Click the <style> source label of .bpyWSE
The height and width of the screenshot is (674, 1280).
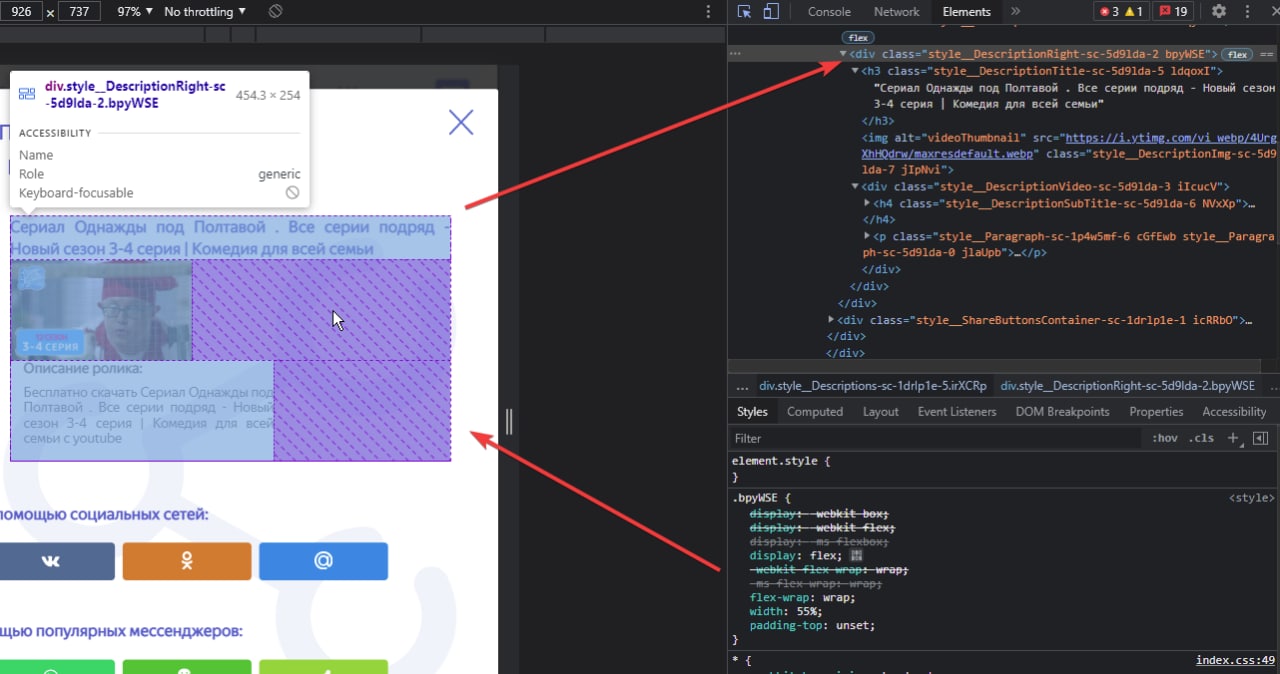1252,497
